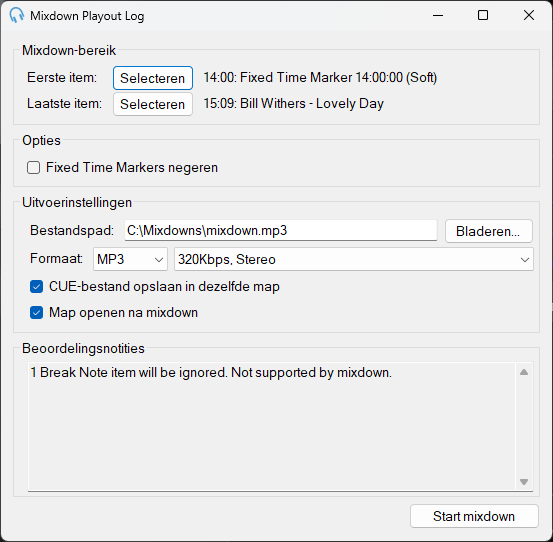Click the Start mixdown button
Screen dimensions: 553x542
[474, 516]
